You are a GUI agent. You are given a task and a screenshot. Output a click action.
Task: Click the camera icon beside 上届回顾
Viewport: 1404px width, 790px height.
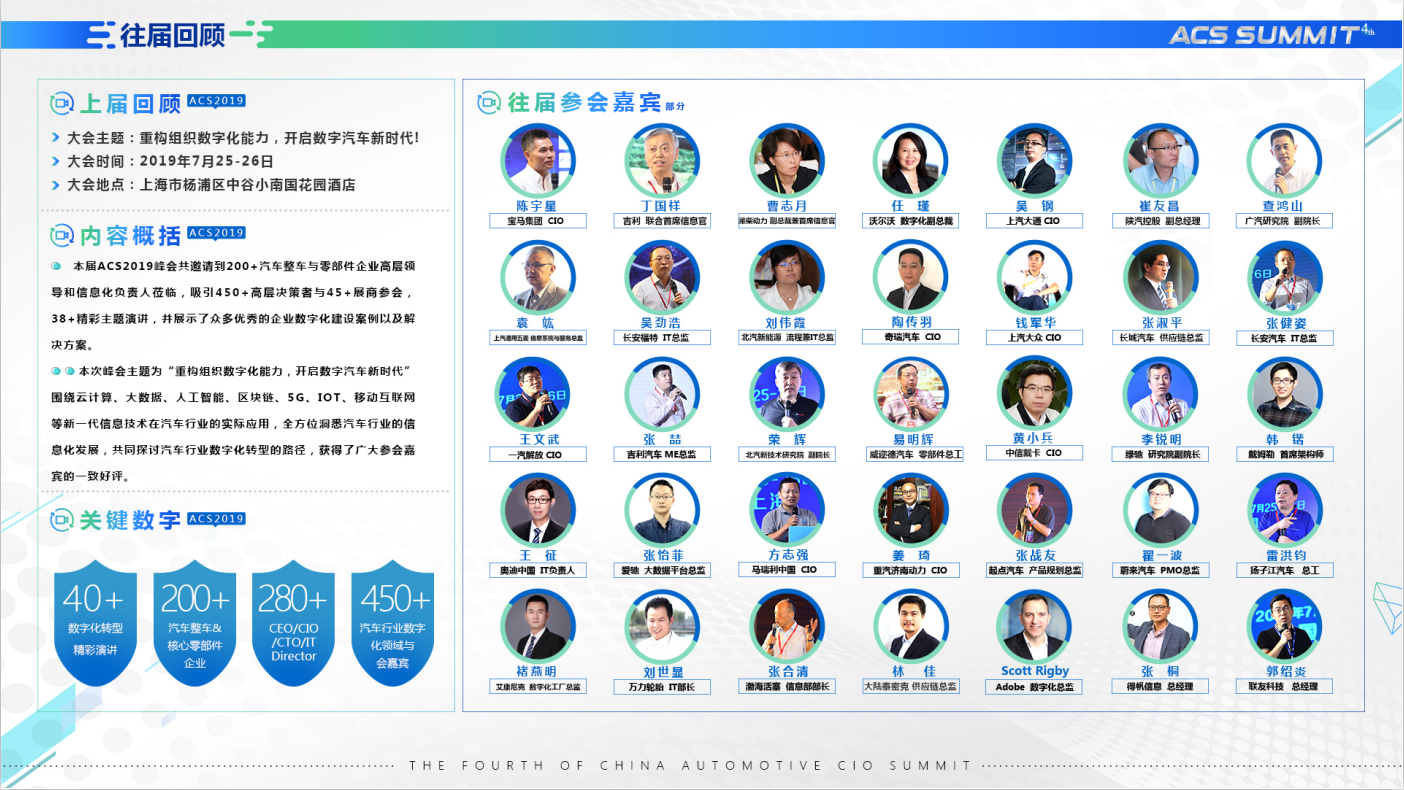click(62, 103)
